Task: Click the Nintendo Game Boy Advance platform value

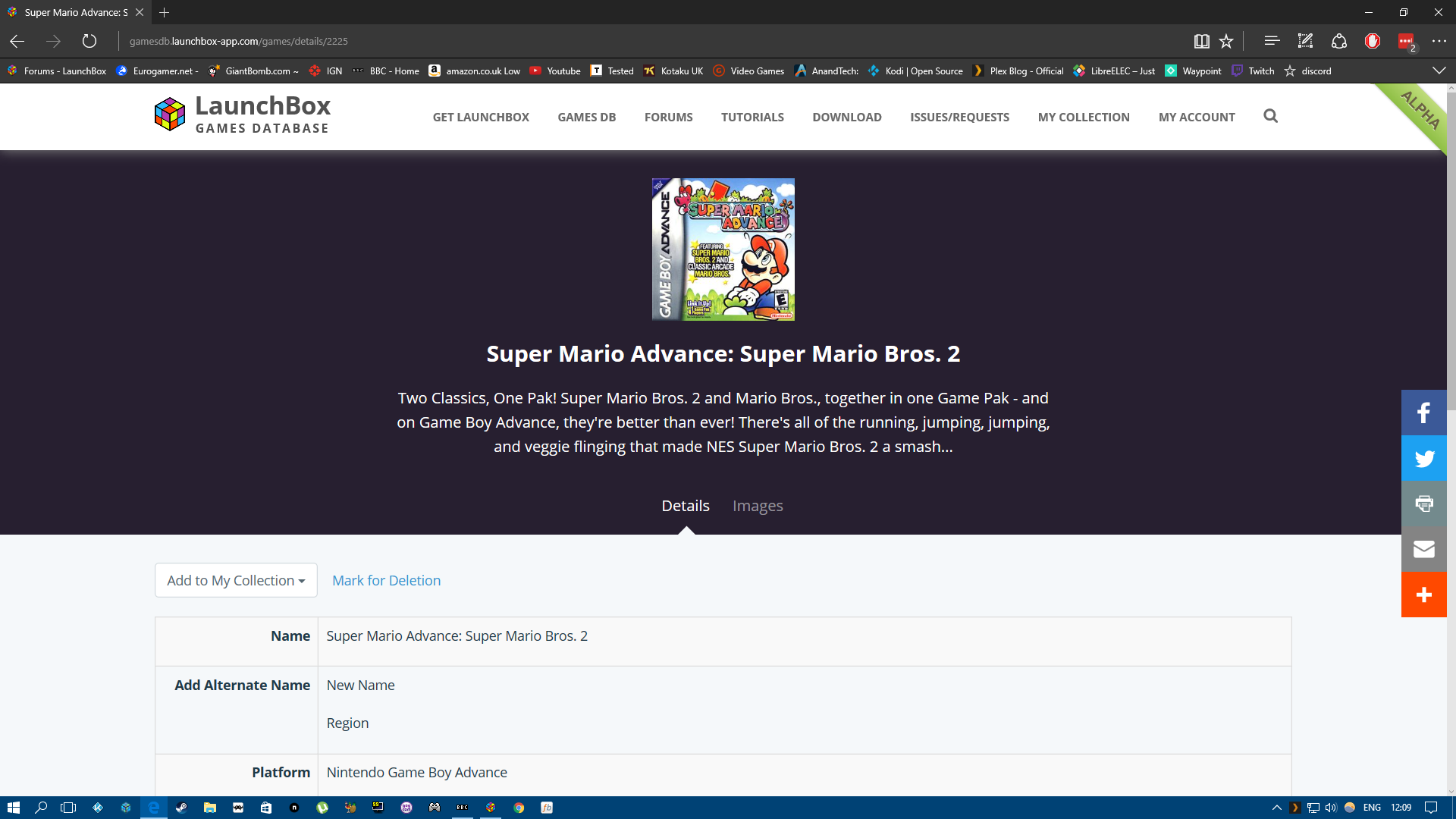Action: [416, 772]
